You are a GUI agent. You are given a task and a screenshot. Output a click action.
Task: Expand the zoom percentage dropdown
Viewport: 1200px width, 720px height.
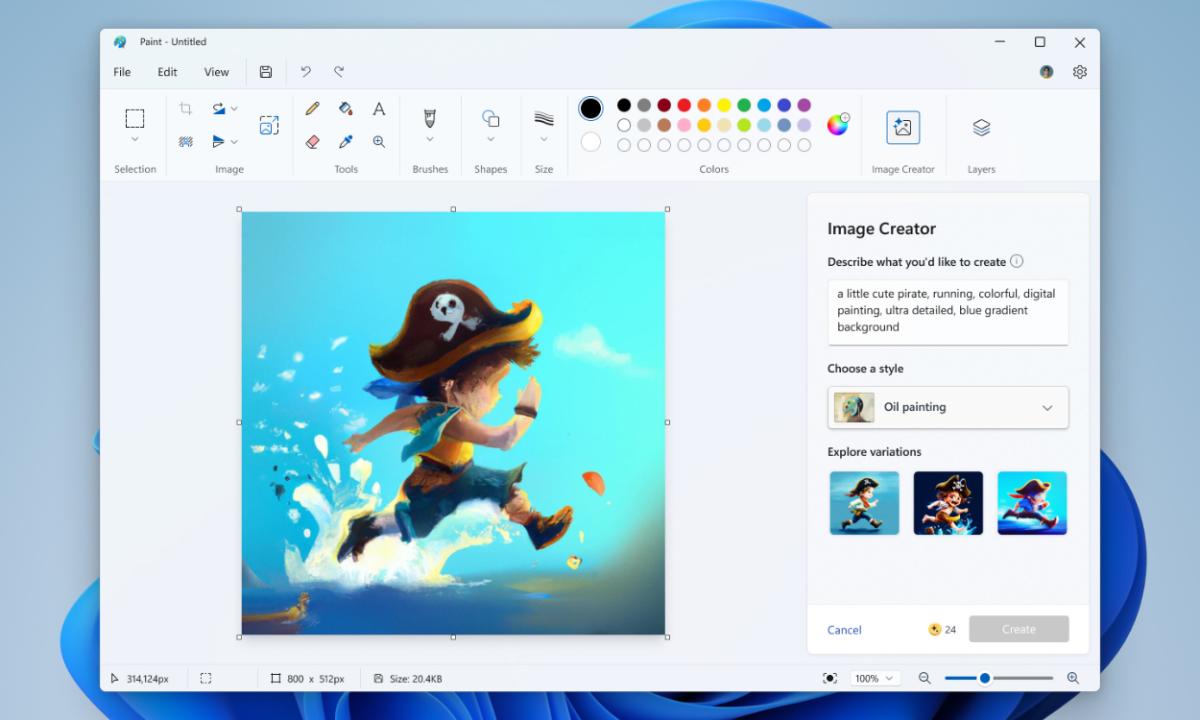[x=889, y=678]
